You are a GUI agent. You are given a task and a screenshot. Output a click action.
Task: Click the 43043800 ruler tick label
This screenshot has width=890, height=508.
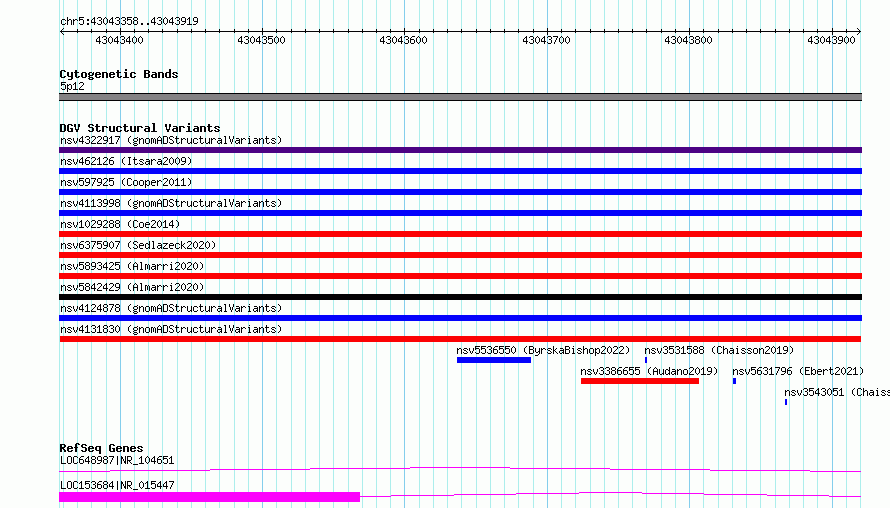coord(688,40)
